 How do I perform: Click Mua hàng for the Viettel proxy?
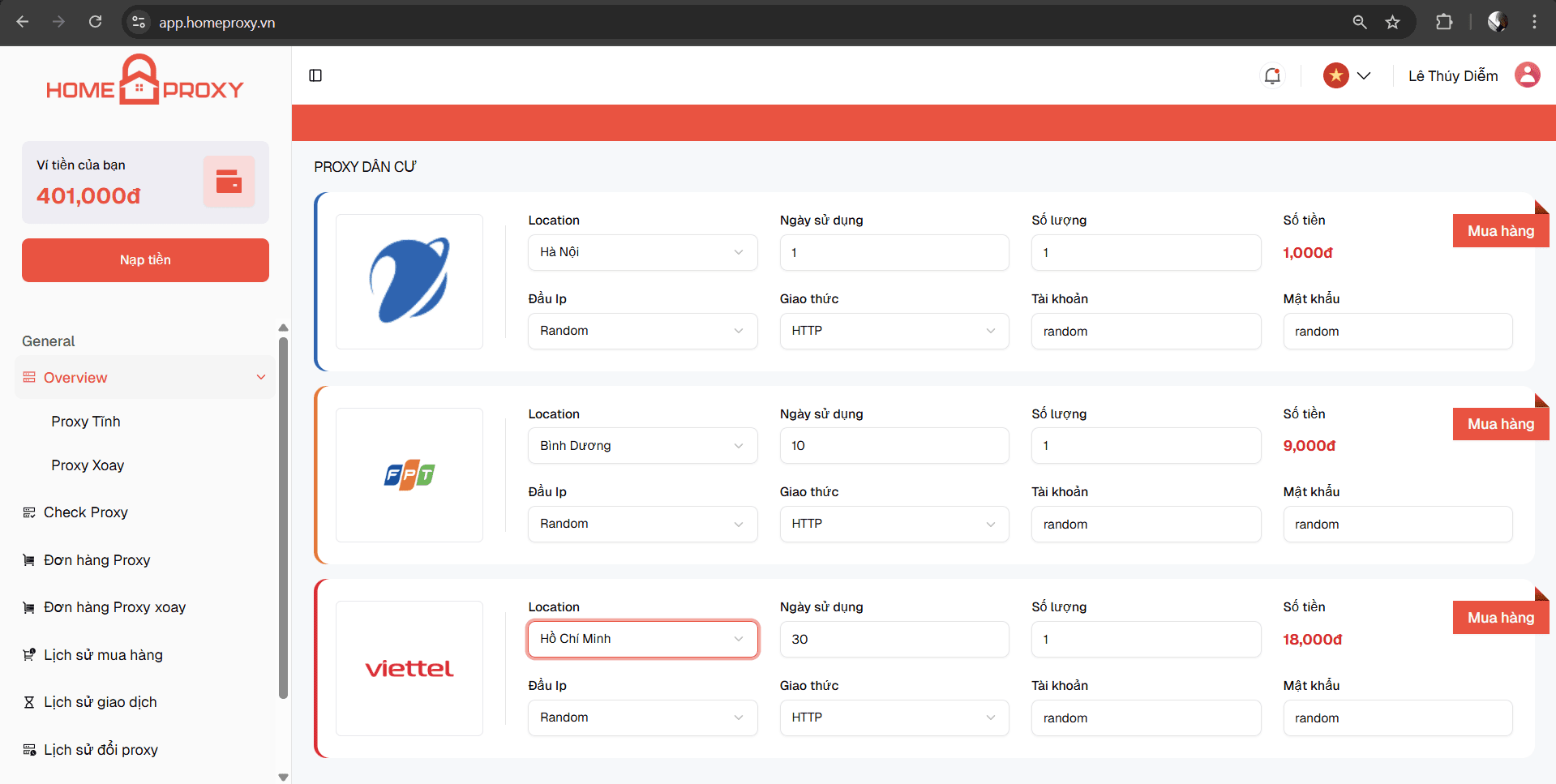(1500, 618)
